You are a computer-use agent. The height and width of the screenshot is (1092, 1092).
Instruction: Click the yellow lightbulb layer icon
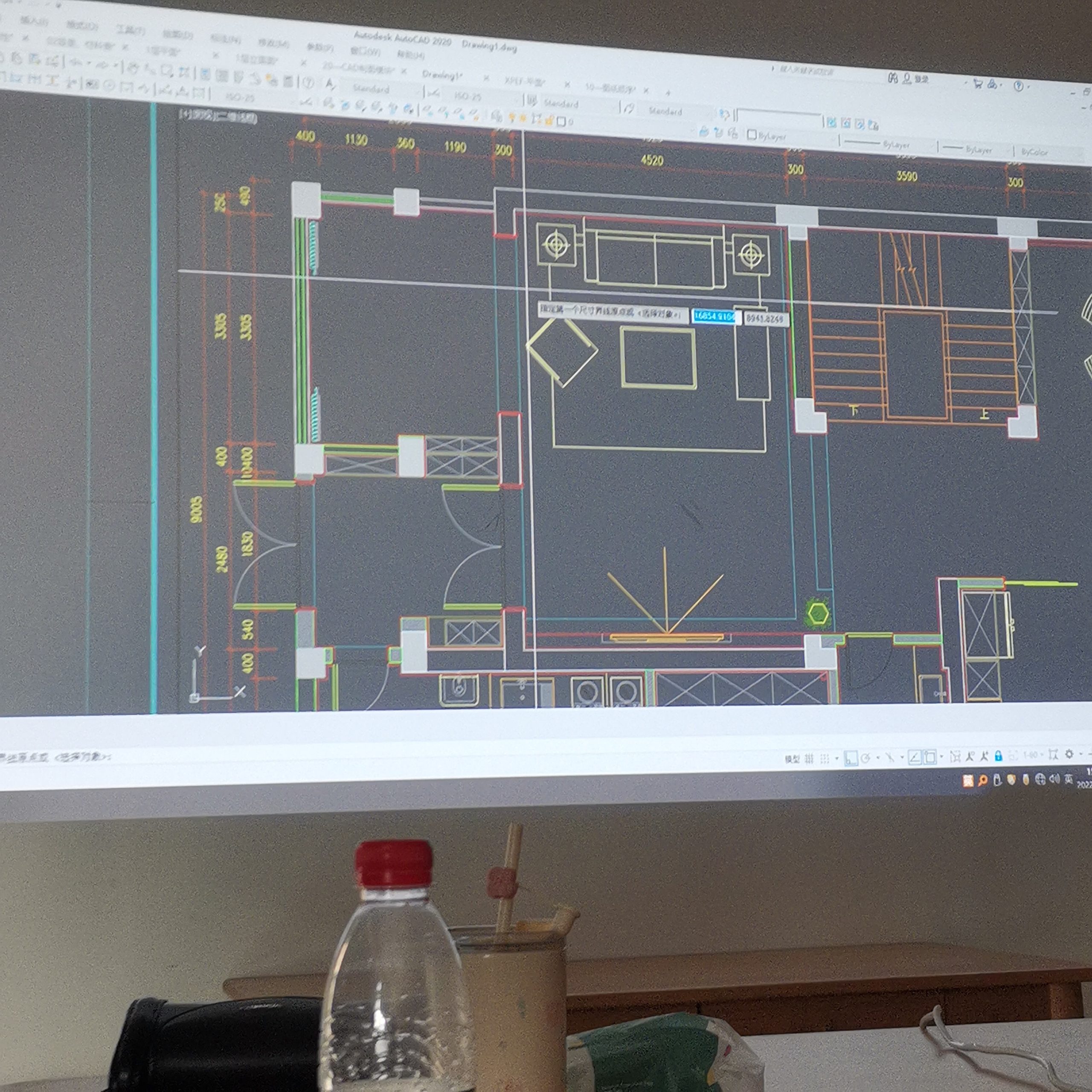click(x=513, y=118)
